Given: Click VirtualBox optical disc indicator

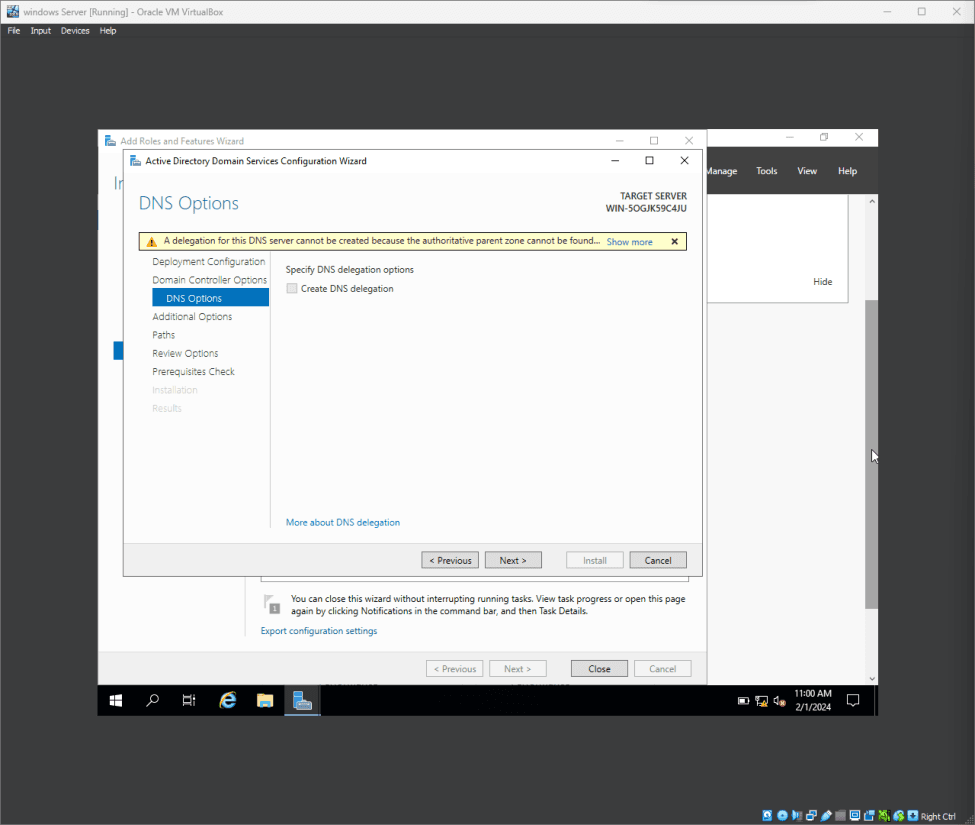Looking at the screenshot, I should tap(782, 816).
